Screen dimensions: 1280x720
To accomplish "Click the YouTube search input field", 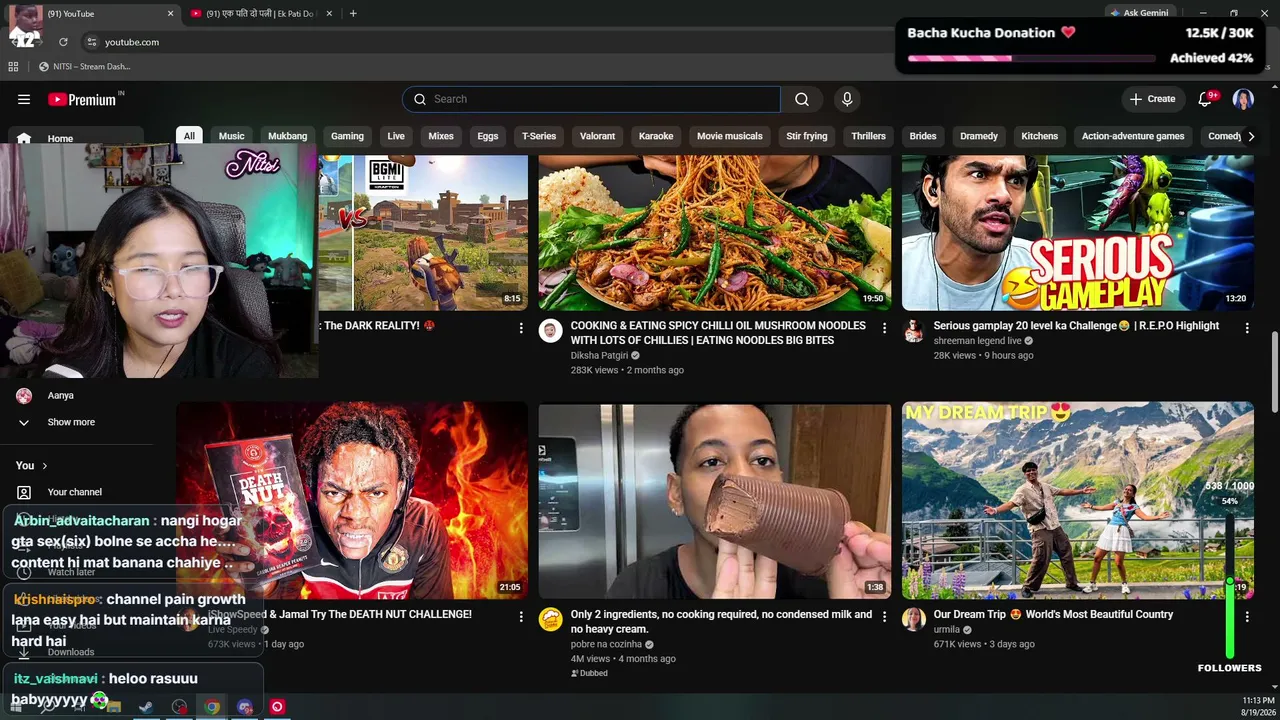I will pos(591,99).
